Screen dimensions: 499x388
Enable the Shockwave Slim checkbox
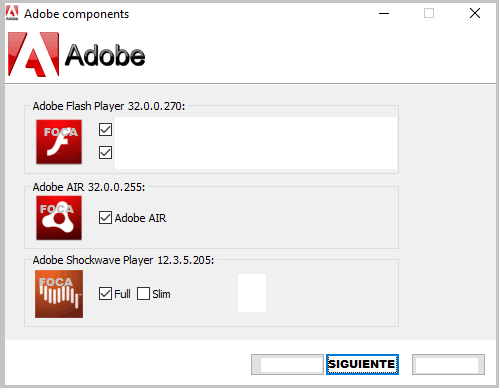143,294
